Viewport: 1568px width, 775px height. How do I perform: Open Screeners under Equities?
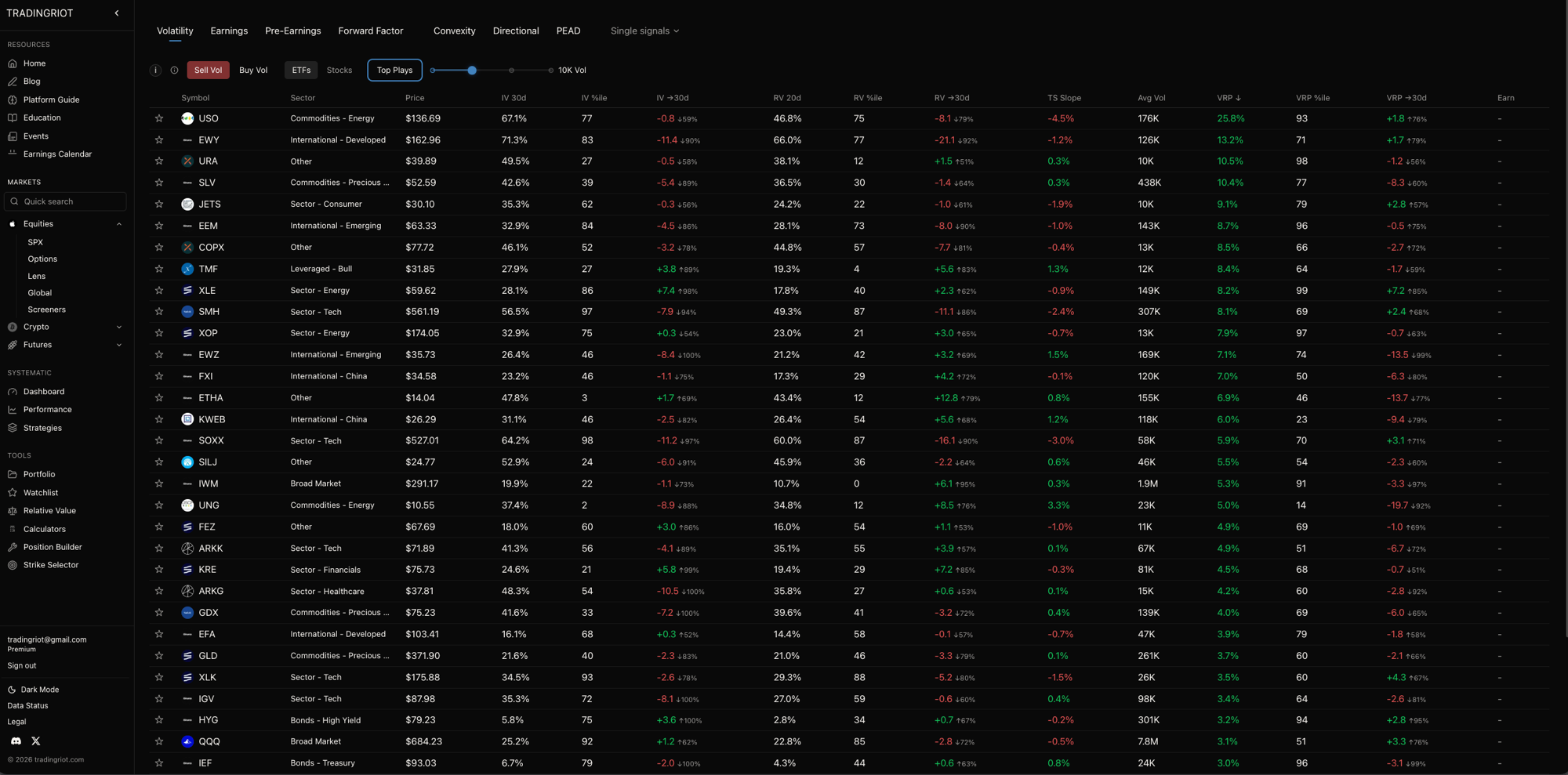click(46, 310)
